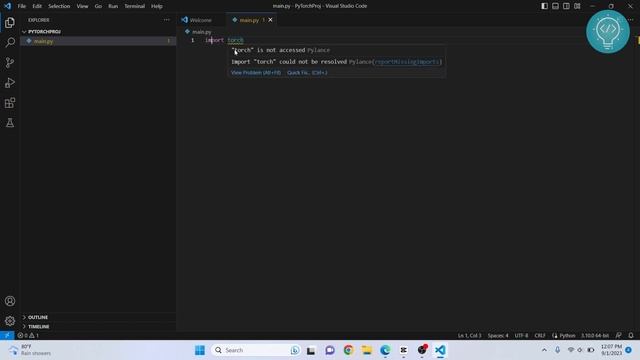Toggle bottom panel layout icon
Image resolution: width=640 pixels, height=360 pixels.
point(556,6)
